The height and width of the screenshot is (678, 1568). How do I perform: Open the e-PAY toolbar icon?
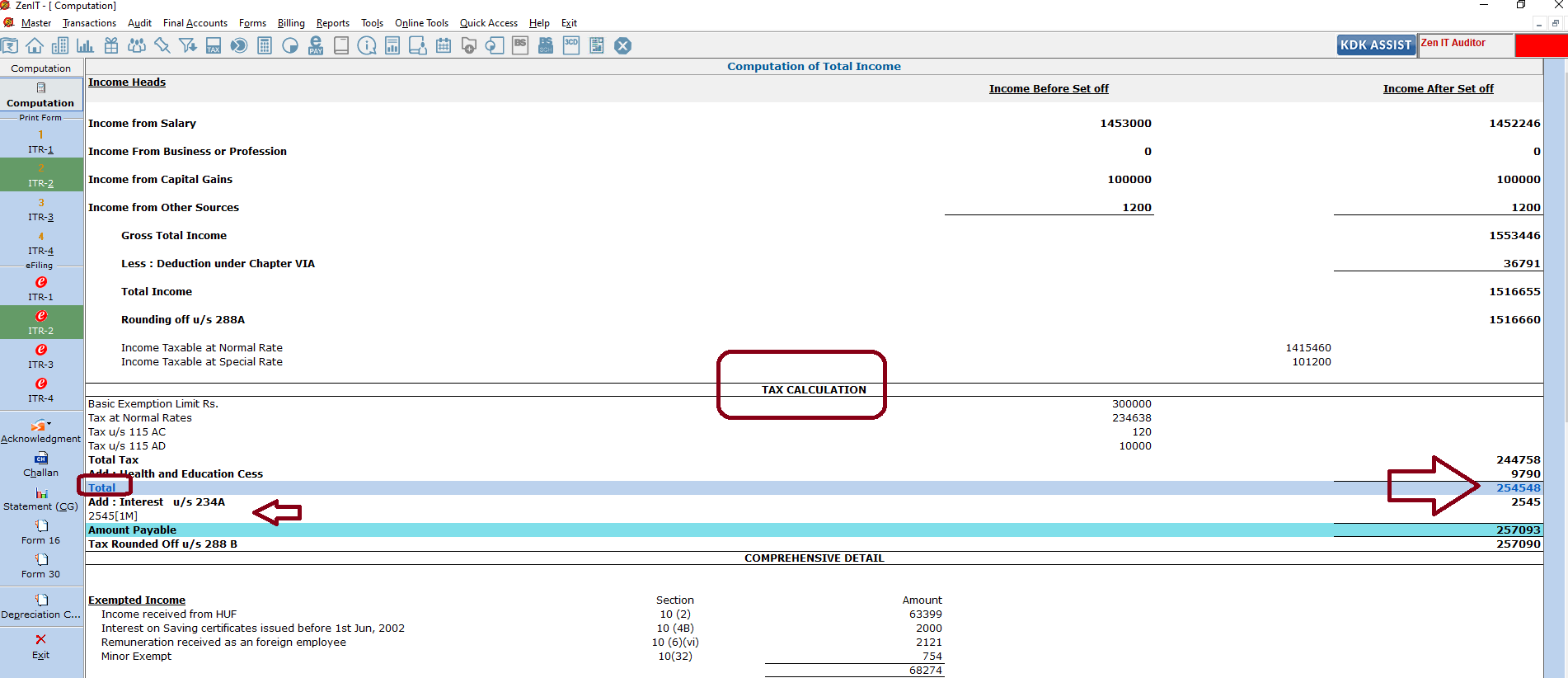(316, 45)
